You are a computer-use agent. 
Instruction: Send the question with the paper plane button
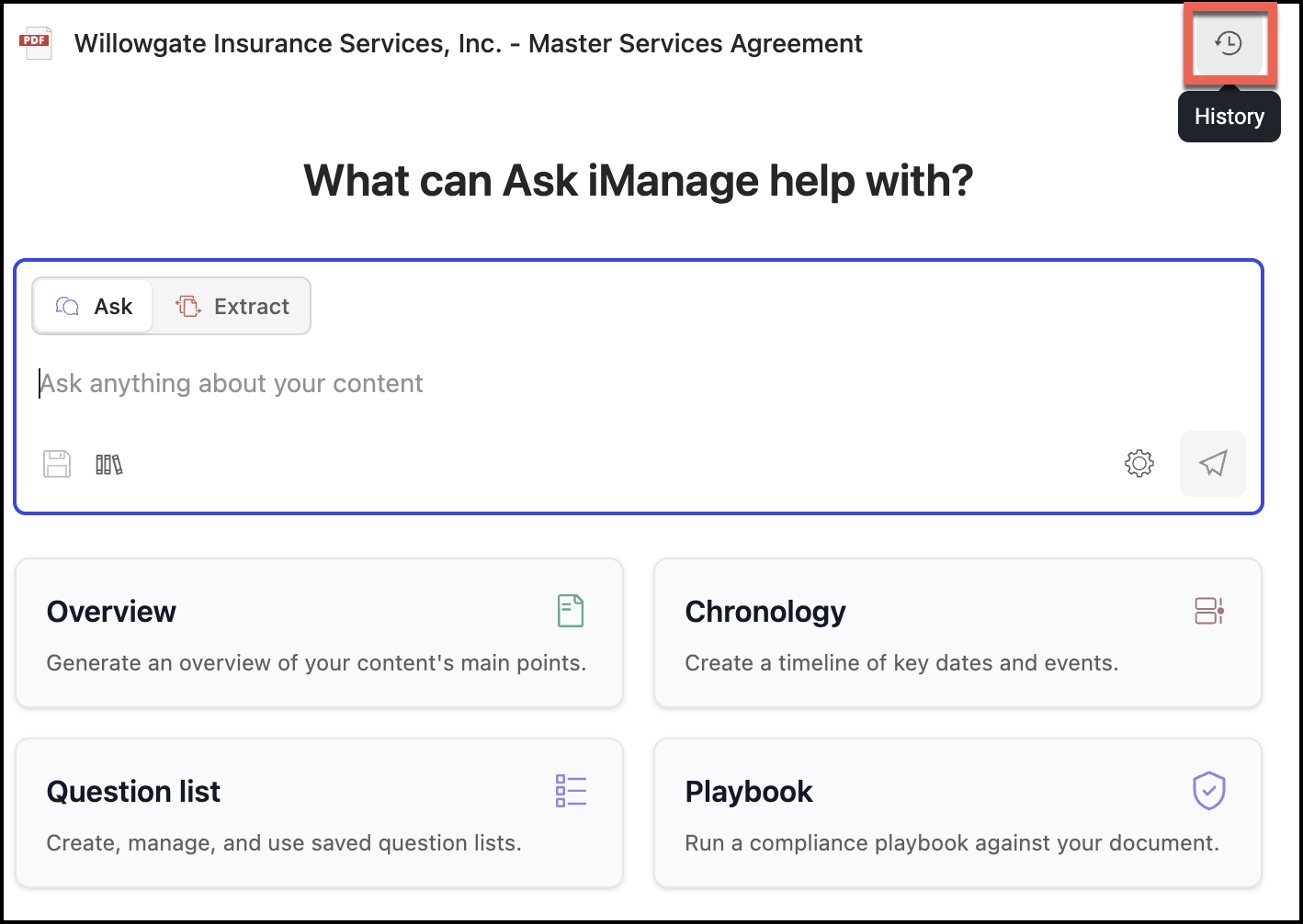[1213, 464]
